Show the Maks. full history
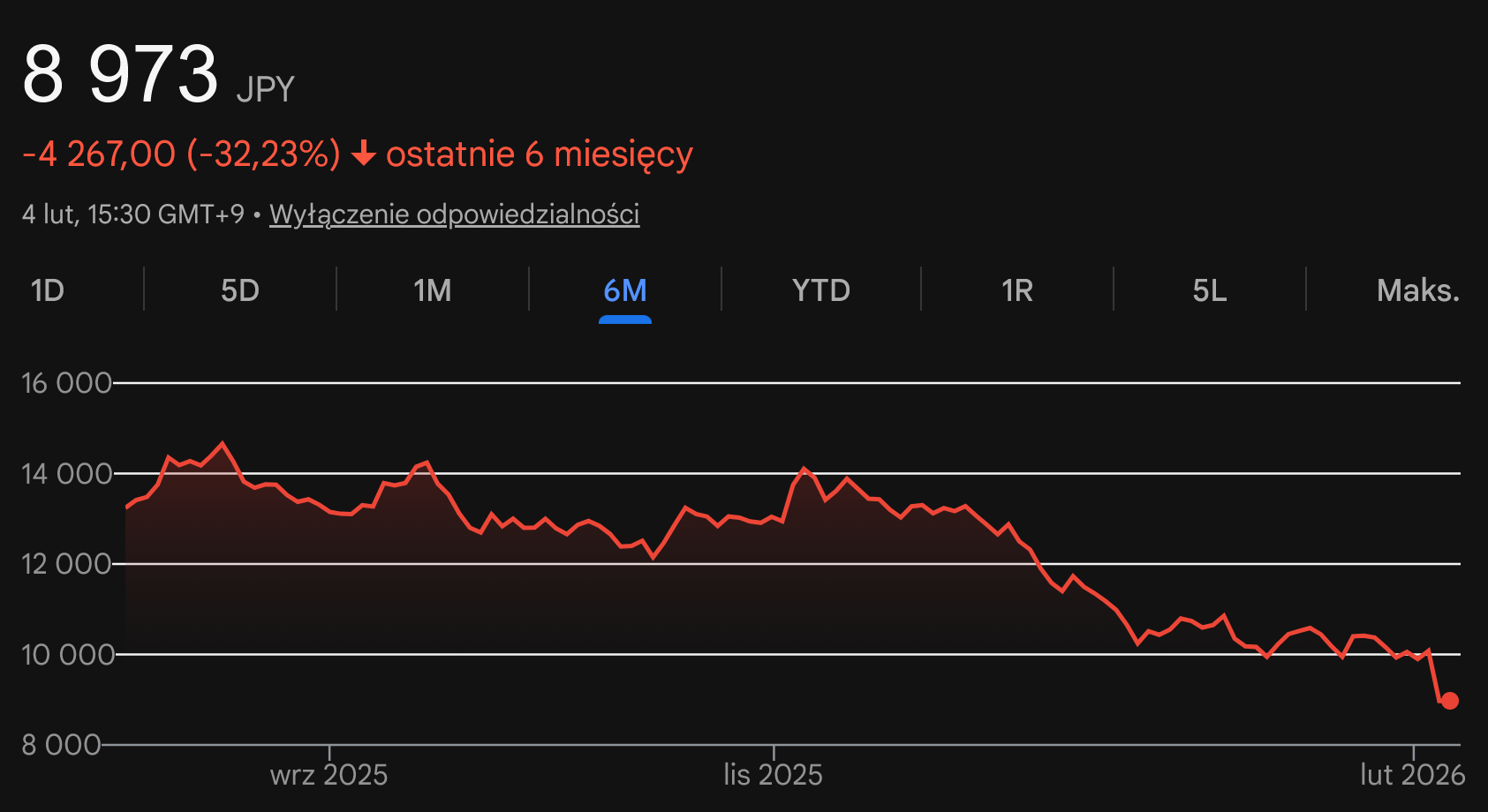Image resolution: width=1488 pixels, height=812 pixels. coord(1417,290)
